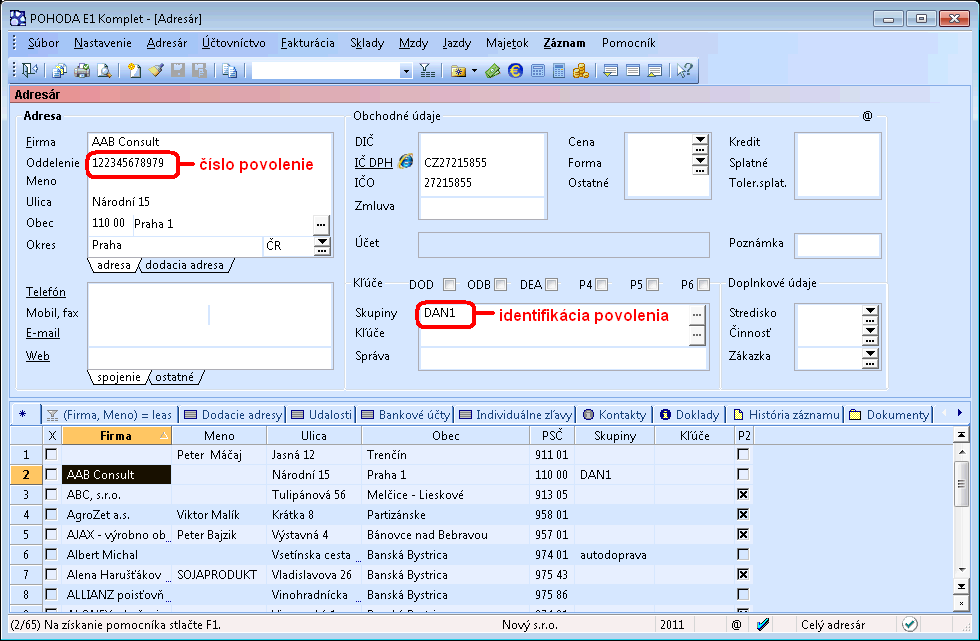The width and height of the screenshot is (980, 641).
Task: Click the first blue calculator icon
Action: tap(538, 71)
